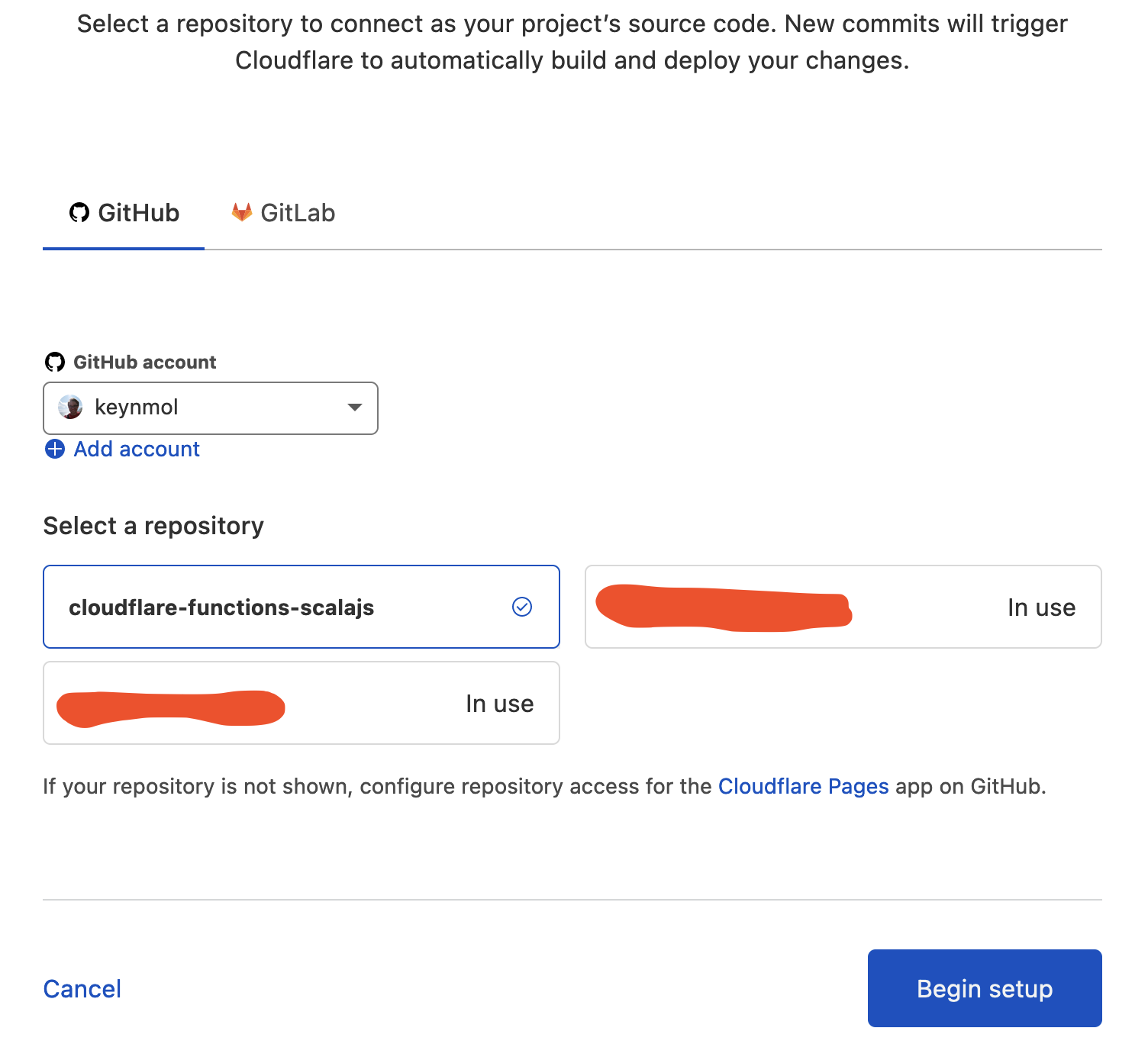
Task: Select the redacted repository in the bottom row
Action: pyautogui.click(x=301, y=703)
